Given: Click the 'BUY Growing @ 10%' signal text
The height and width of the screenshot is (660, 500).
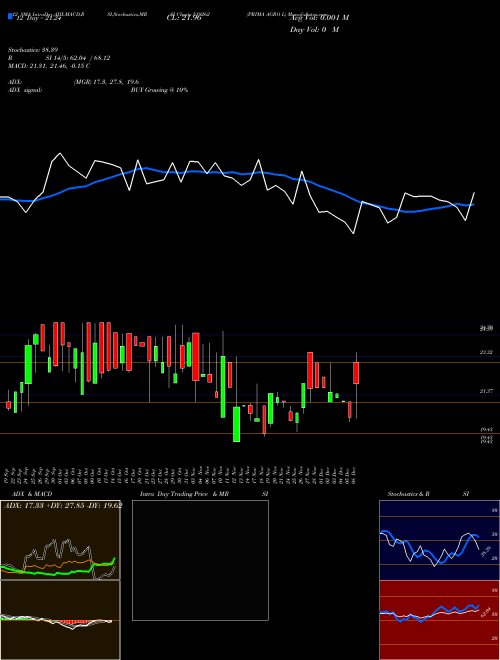Looking at the screenshot, I should coord(159,90).
